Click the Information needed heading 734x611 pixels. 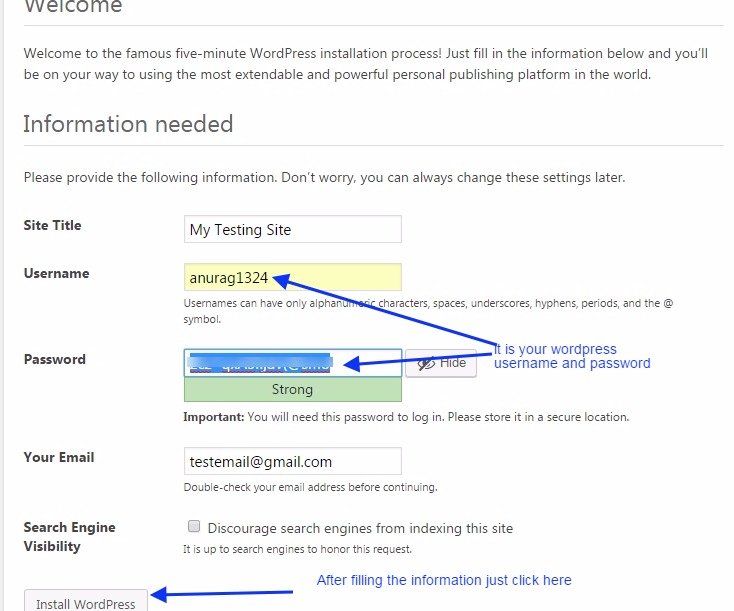coord(128,124)
